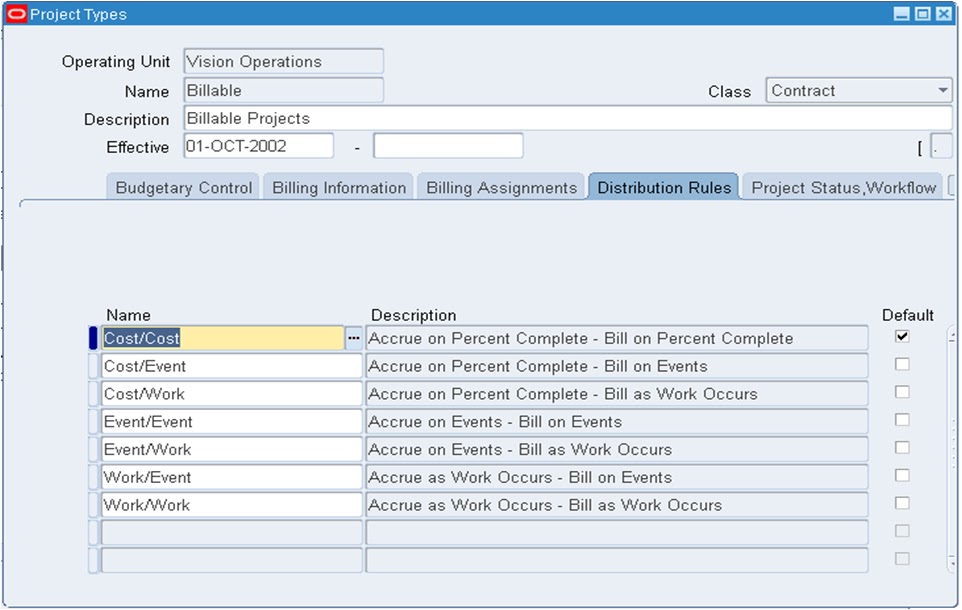
Task: Click record selector beside Cost/Work row
Action: pos(92,394)
